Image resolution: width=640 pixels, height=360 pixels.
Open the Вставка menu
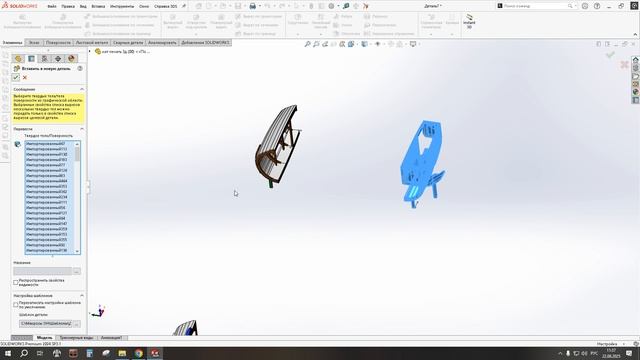pos(98,7)
